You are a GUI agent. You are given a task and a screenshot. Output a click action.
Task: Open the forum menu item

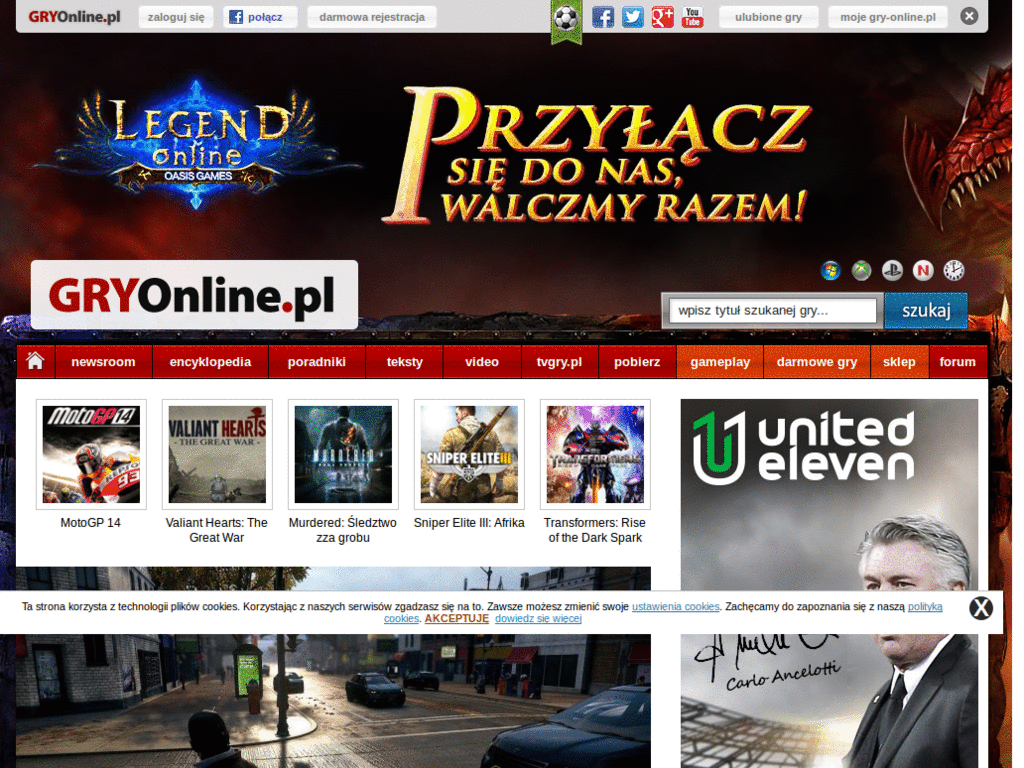point(957,362)
